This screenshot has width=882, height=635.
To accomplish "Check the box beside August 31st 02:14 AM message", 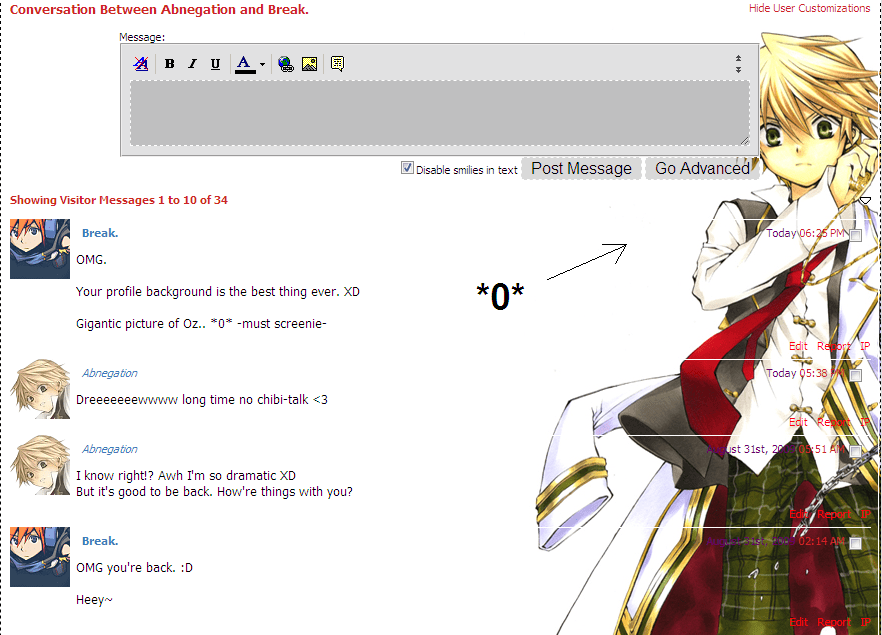I will tap(856, 543).
